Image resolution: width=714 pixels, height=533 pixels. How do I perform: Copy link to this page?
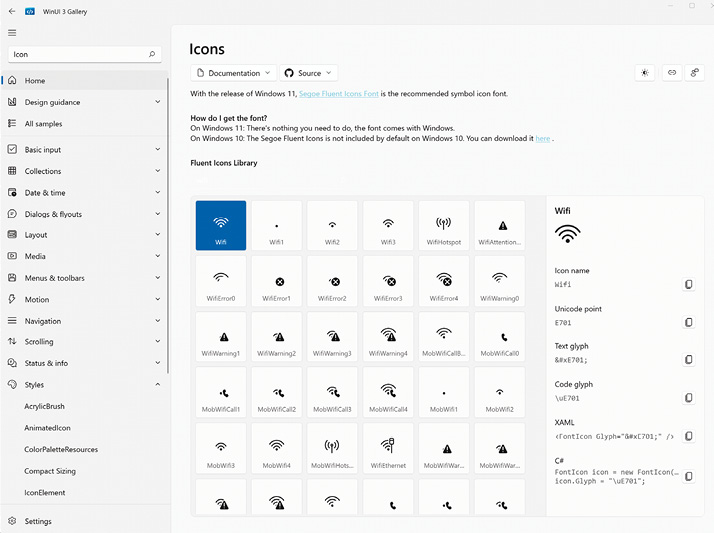672,73
